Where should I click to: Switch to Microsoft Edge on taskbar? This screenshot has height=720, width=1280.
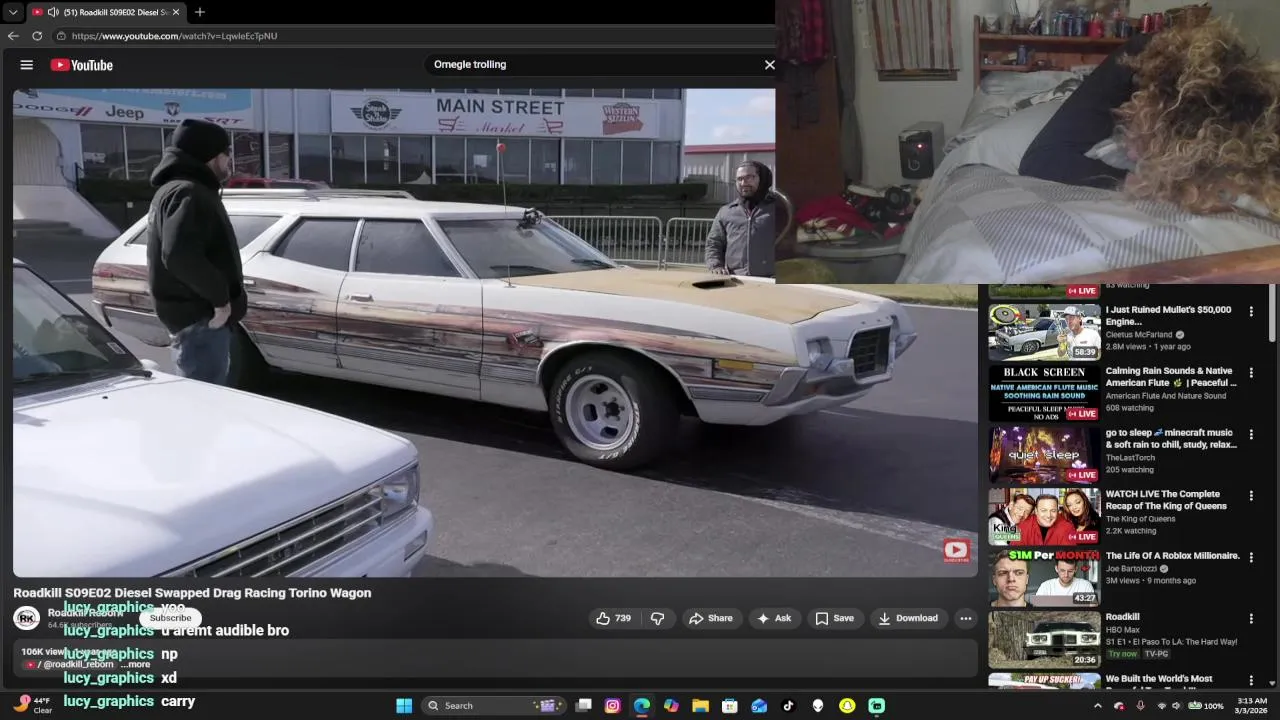coord(642,705)
